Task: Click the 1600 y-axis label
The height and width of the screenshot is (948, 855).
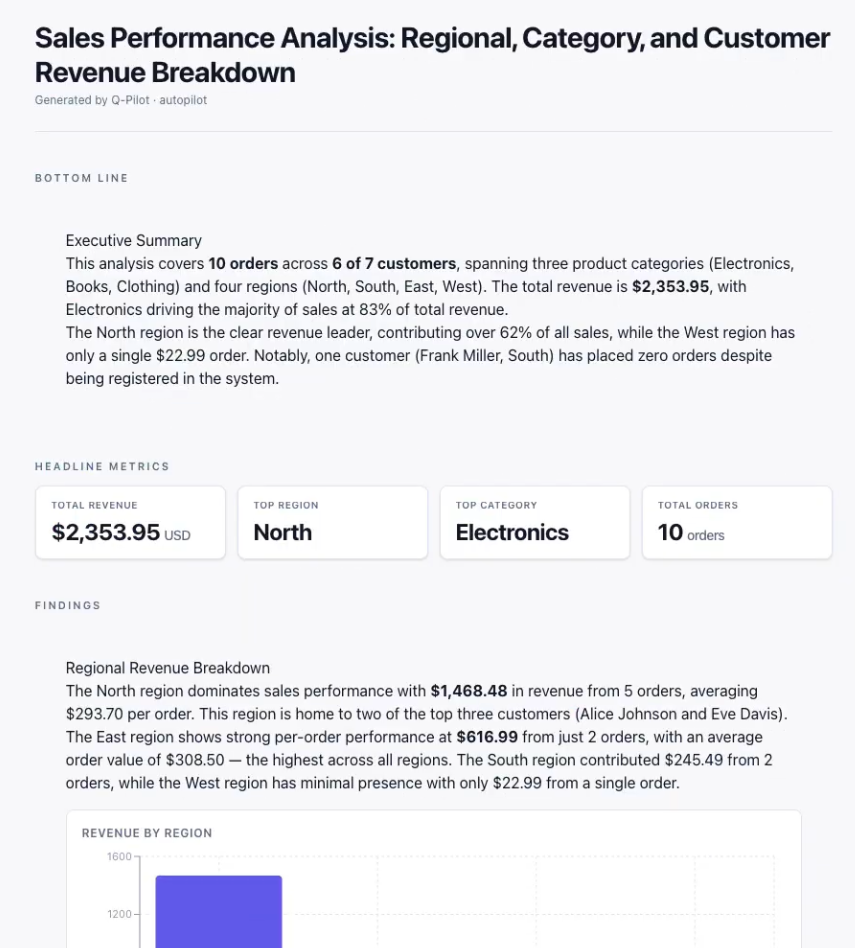Action: coord(119,857)
